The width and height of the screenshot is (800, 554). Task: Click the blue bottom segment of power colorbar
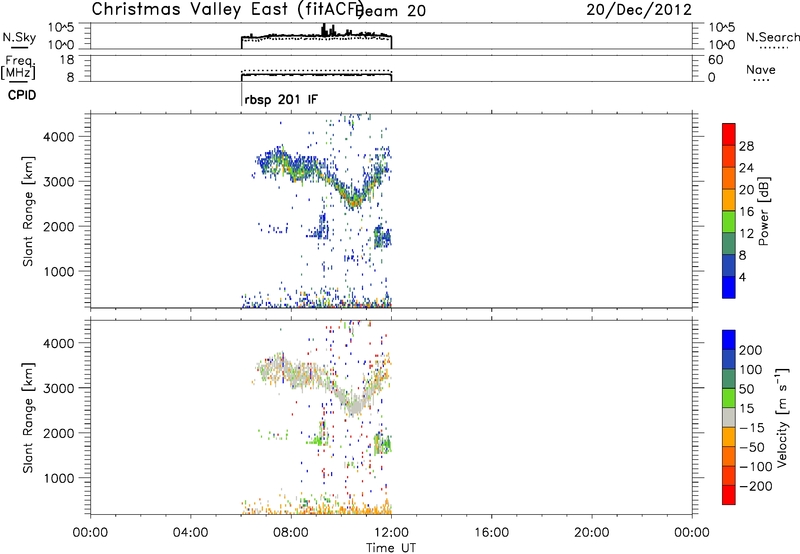[729, 287]
